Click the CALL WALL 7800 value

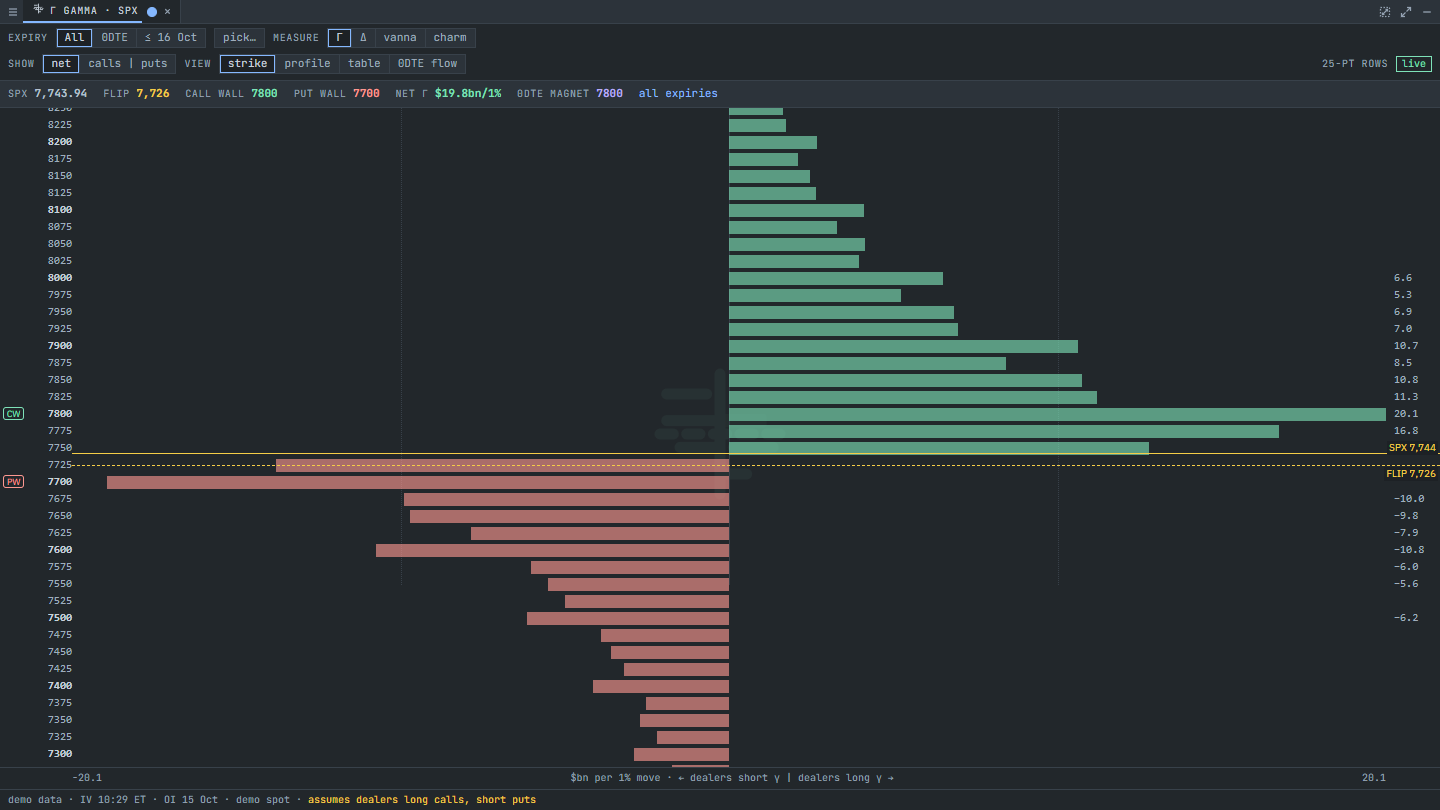(x=264, y=94)
